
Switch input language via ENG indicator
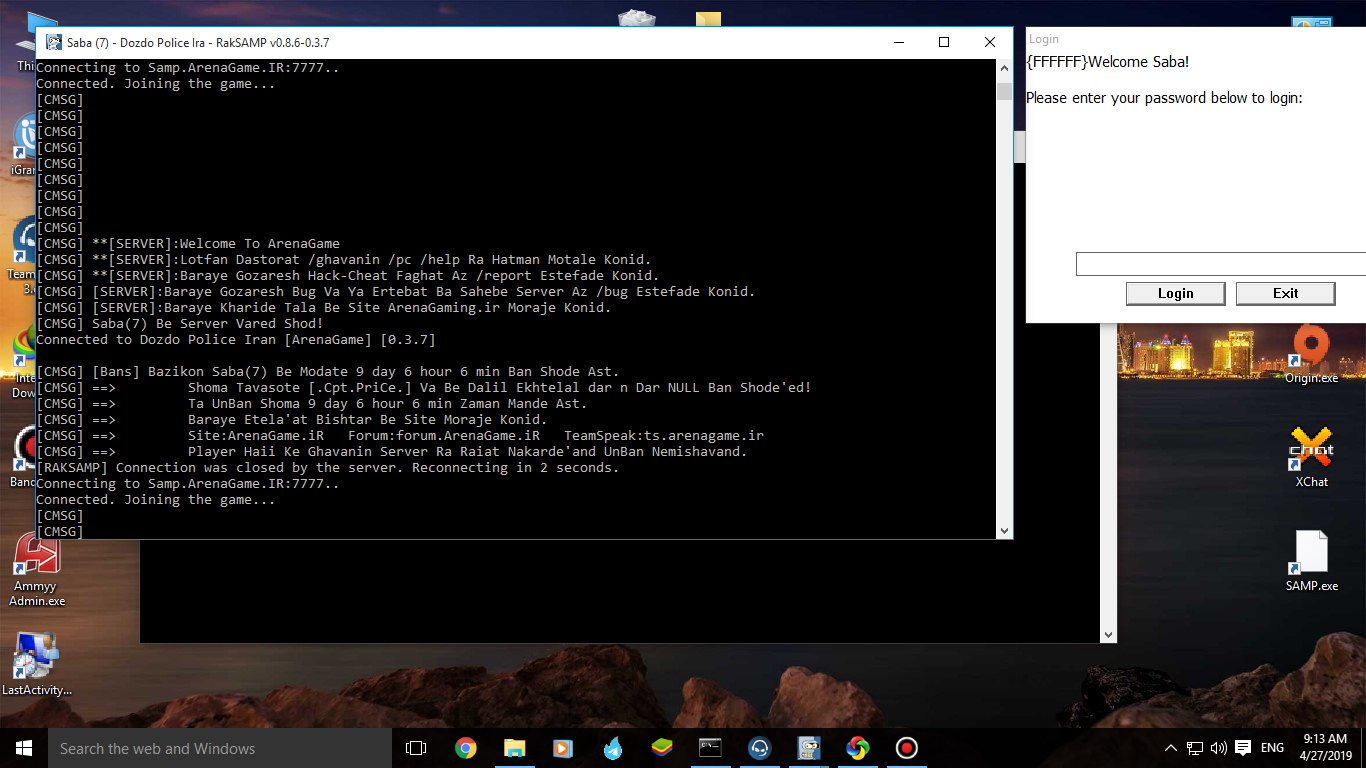click(x=1272, y=748)
